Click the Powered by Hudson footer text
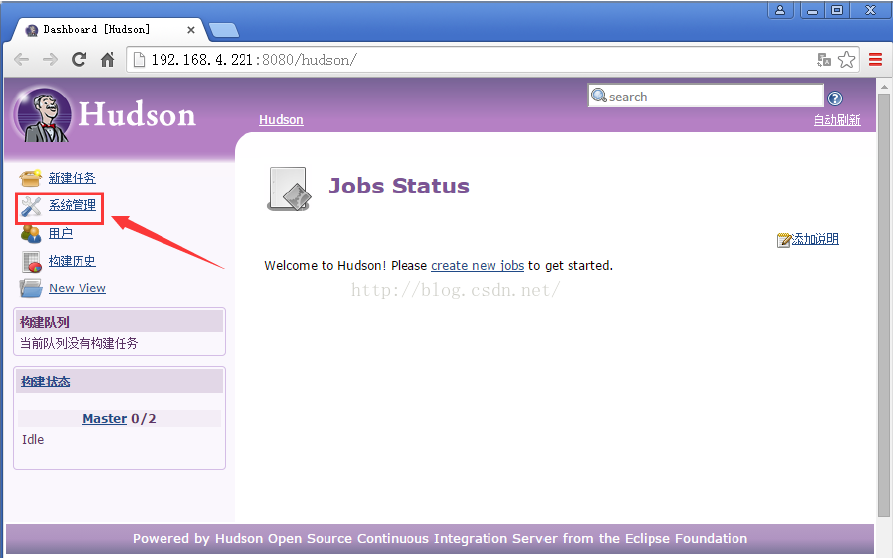The height and width of the screenshot is (558, 893). pyautogui.click(x=440, y=539)
